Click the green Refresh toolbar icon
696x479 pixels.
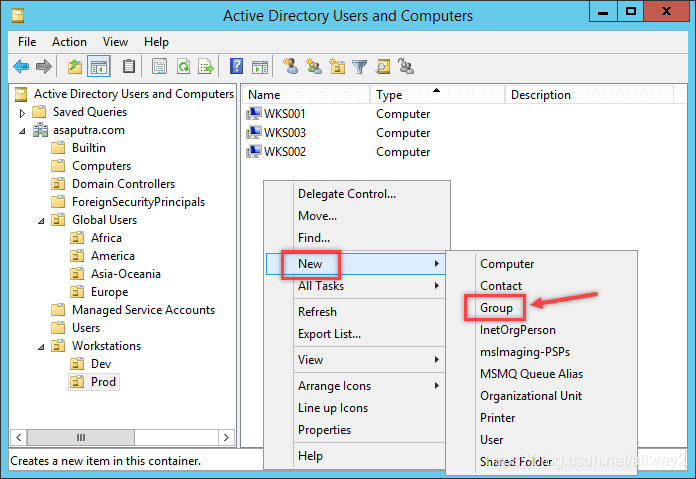coord(183,67)
